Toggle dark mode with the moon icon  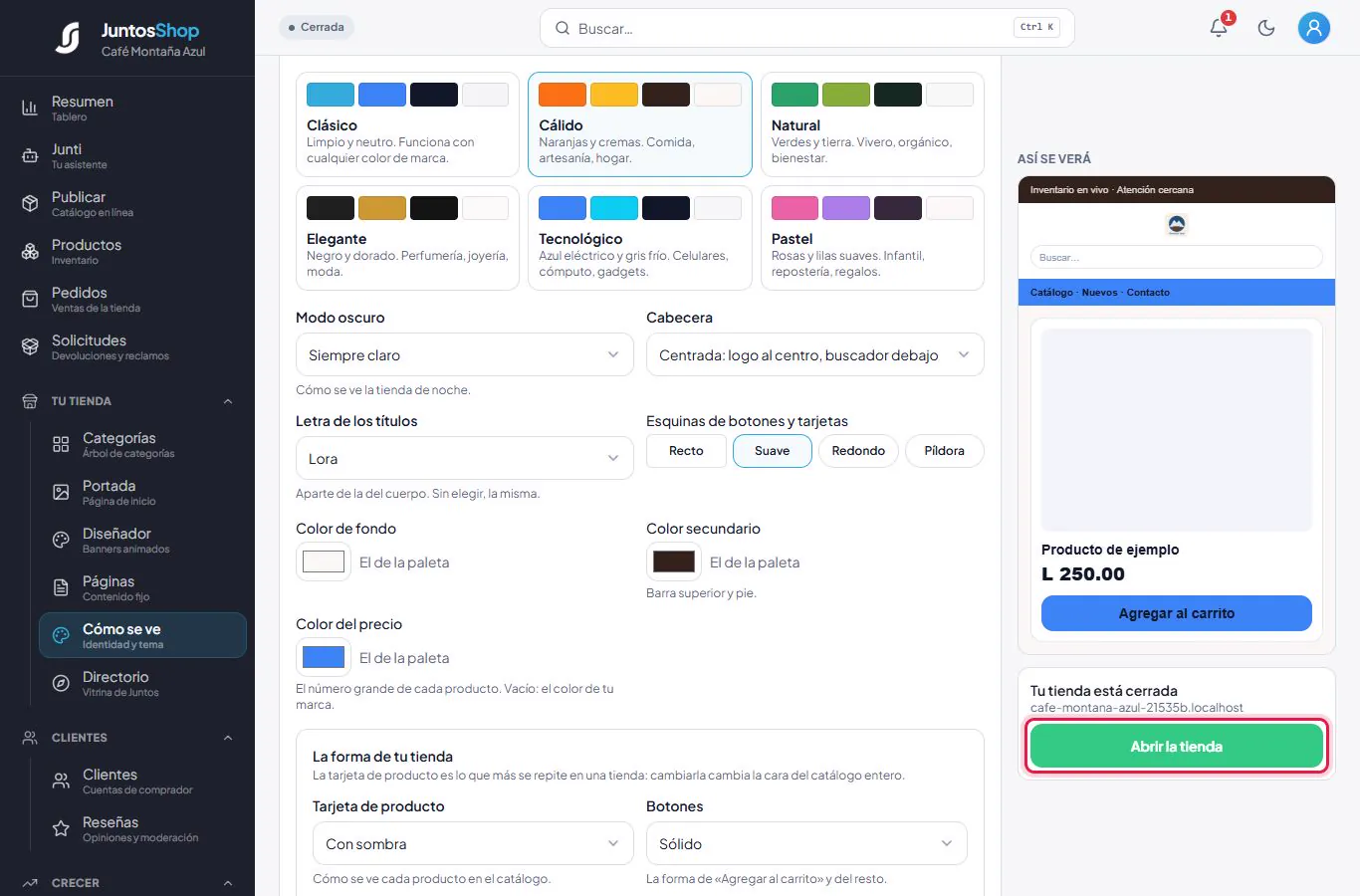[x=1266, y=28]
